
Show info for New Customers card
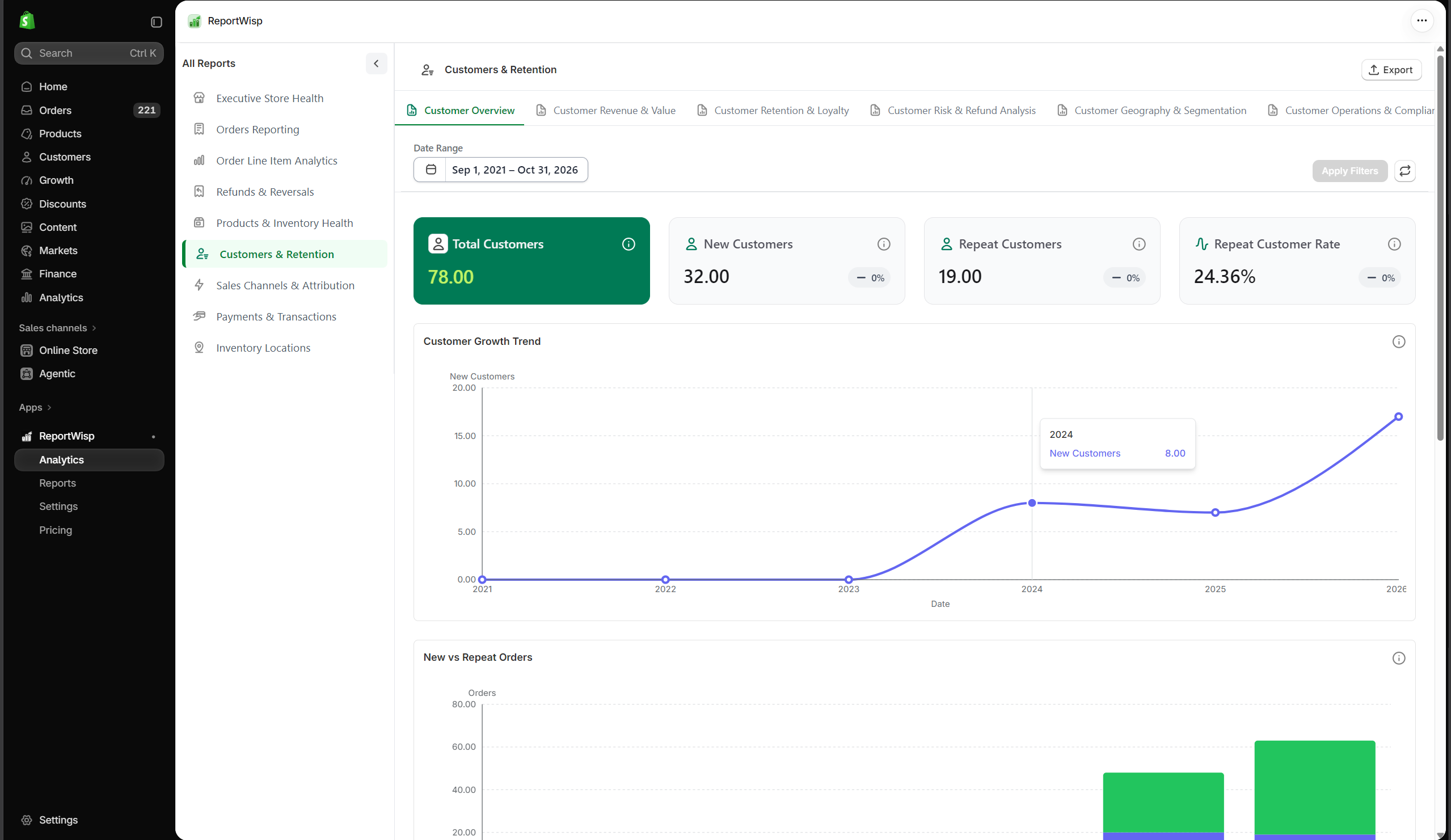(884, 244)
